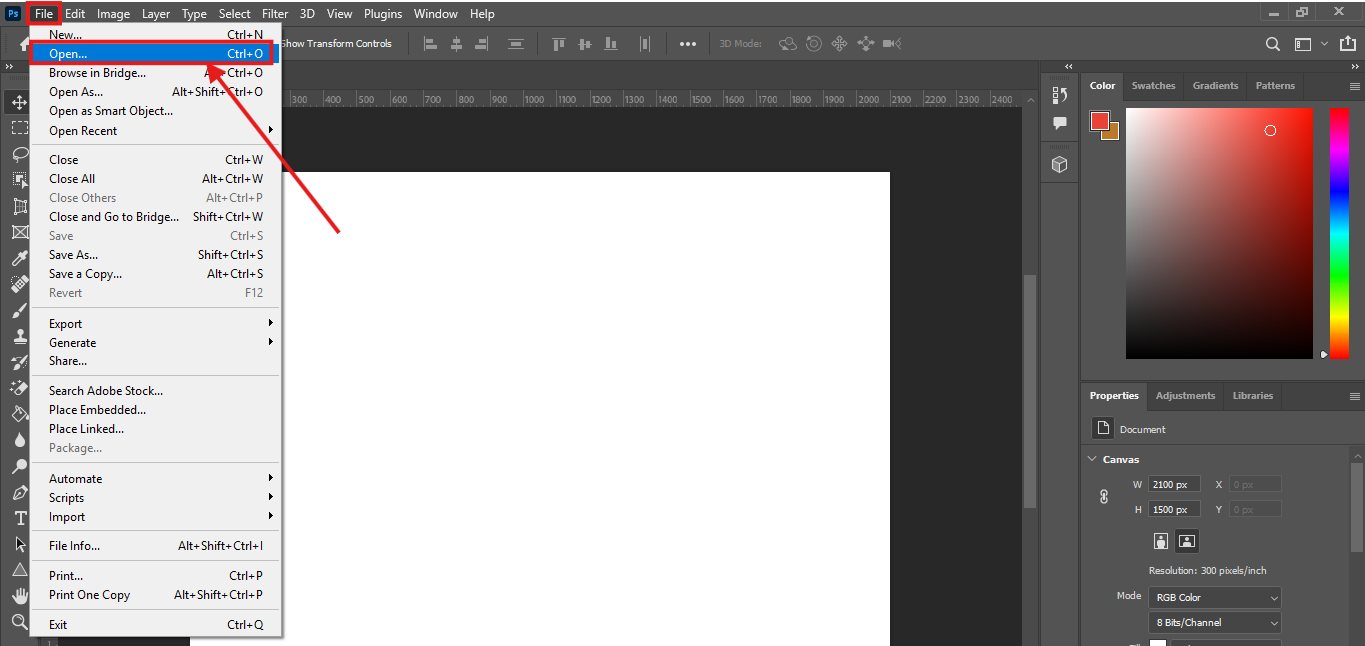The height and width of the screenshot is (646, 1365).
Task: Choose Exit from the File menu
Action: 157,624
